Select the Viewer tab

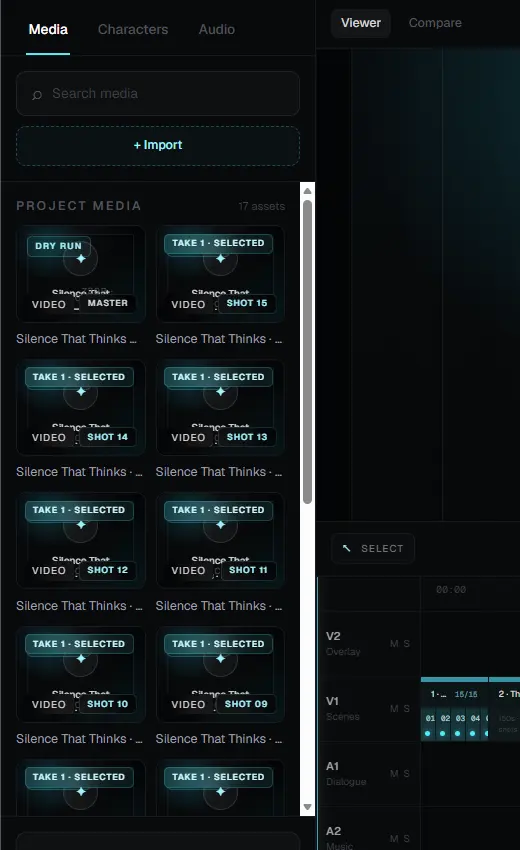361,23
